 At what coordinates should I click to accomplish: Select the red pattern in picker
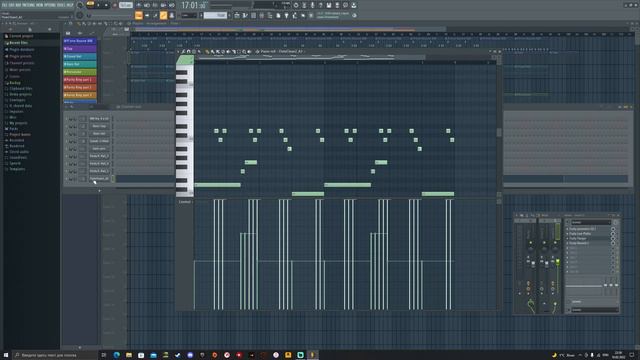tap(80, 80)
